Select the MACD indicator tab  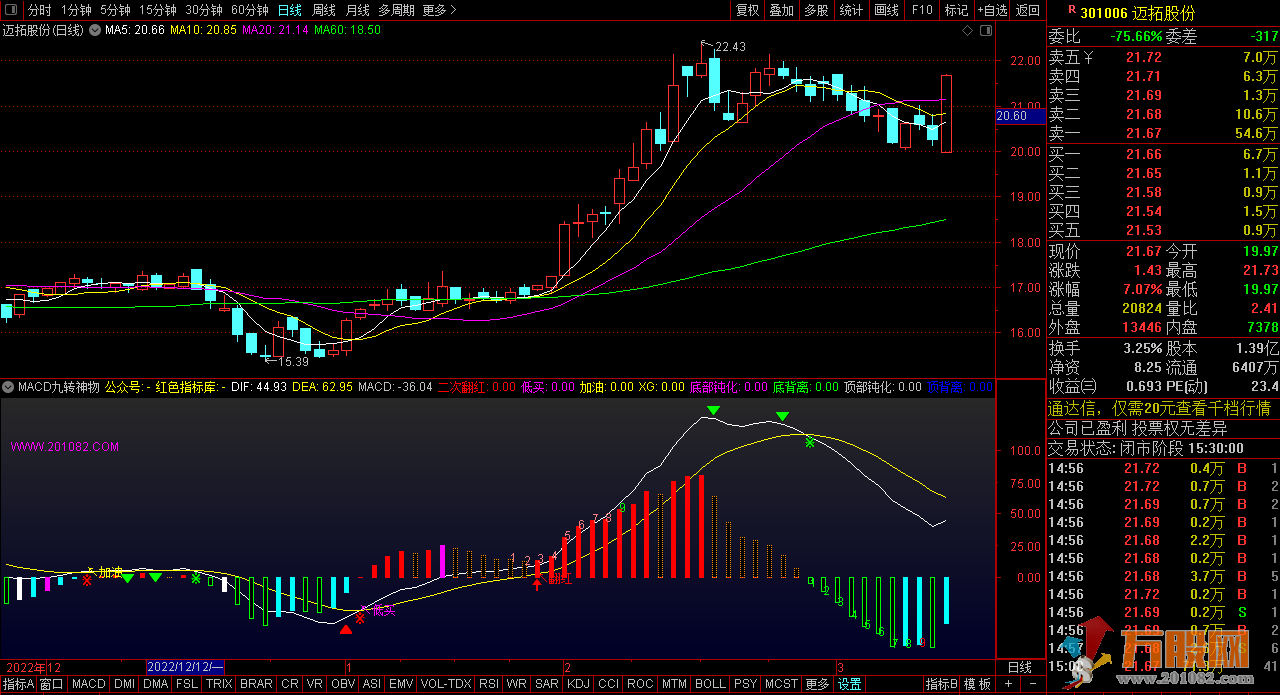88,685
